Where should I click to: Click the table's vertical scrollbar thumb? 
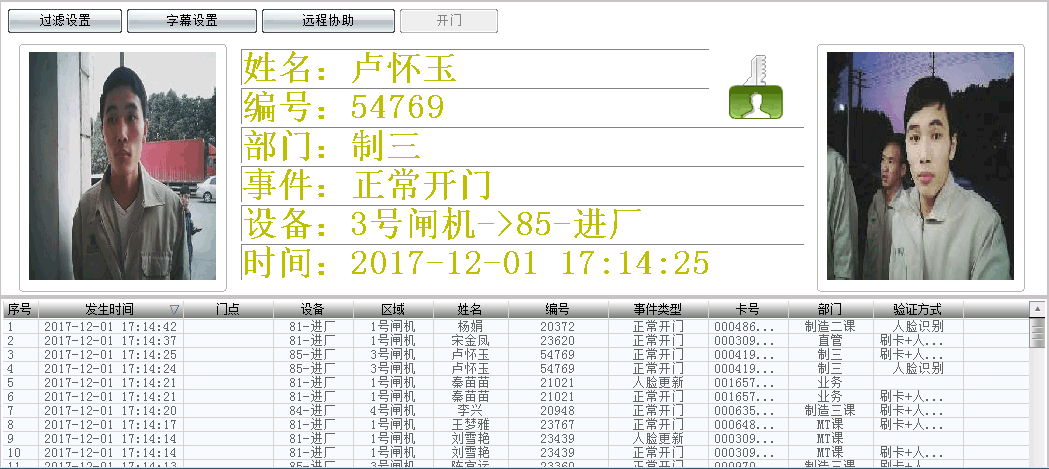coord(1039,330)
